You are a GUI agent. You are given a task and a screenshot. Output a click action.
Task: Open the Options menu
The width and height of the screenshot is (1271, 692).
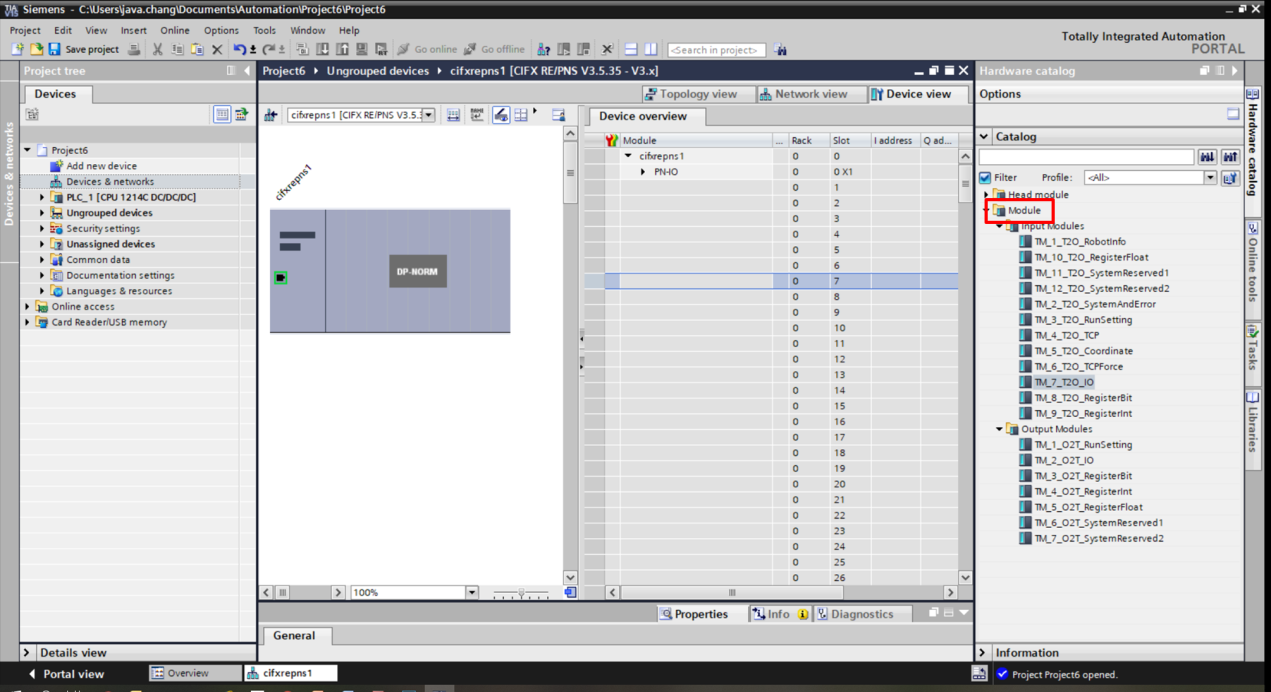click(221, 31)
